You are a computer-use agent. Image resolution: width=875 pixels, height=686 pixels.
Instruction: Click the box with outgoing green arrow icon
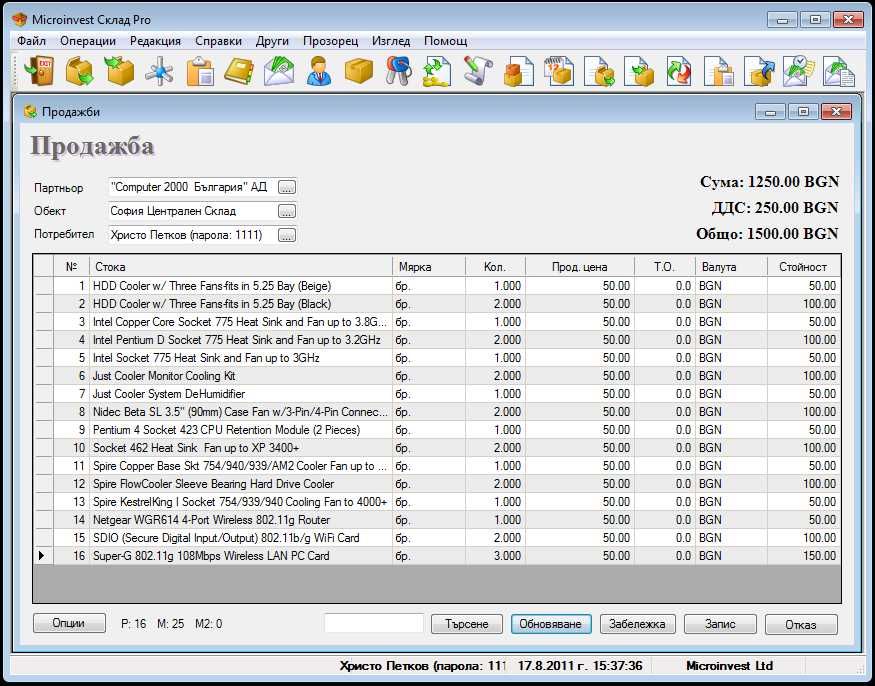80,71
